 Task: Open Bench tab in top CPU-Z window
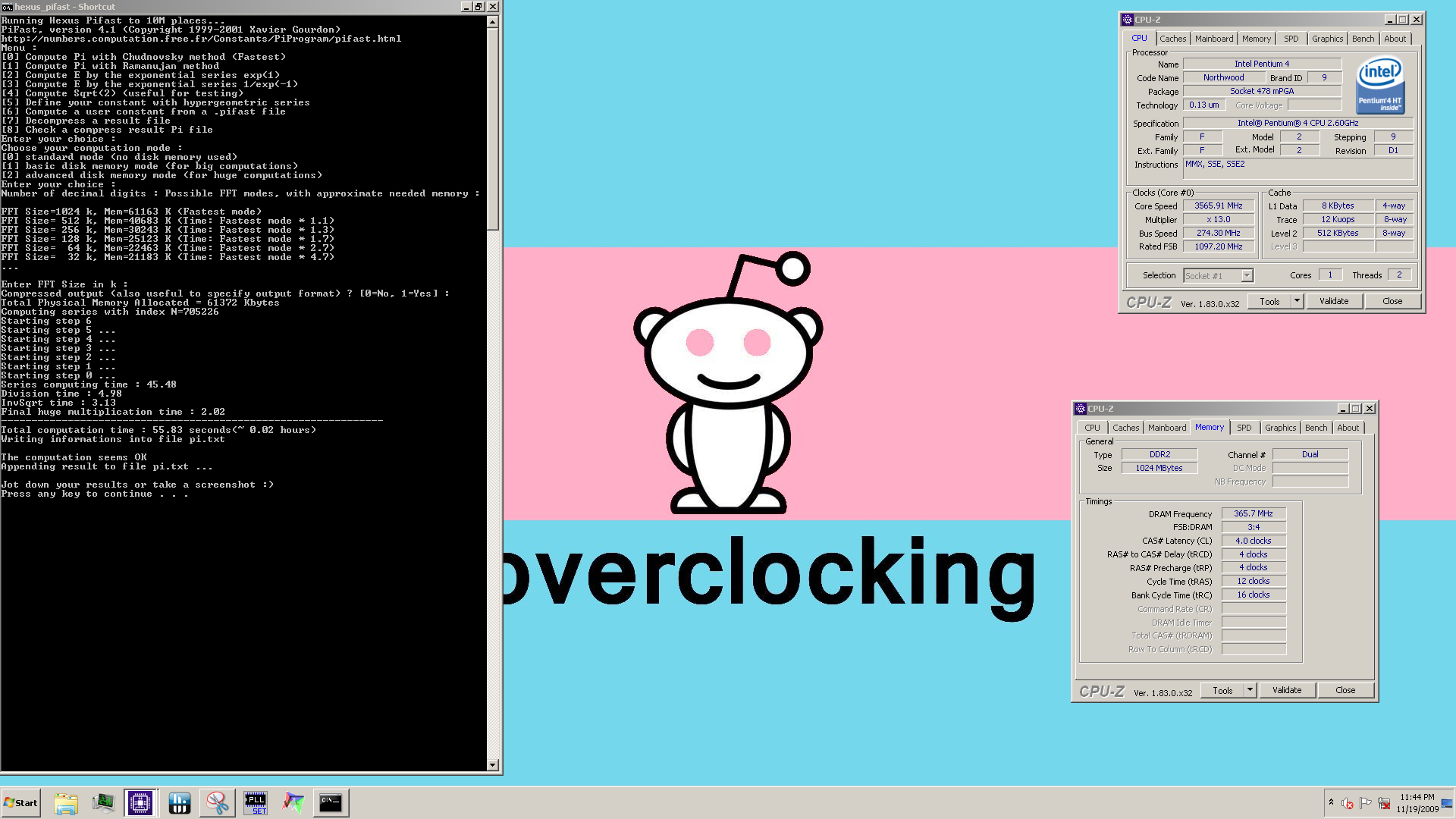(1363, 39)
